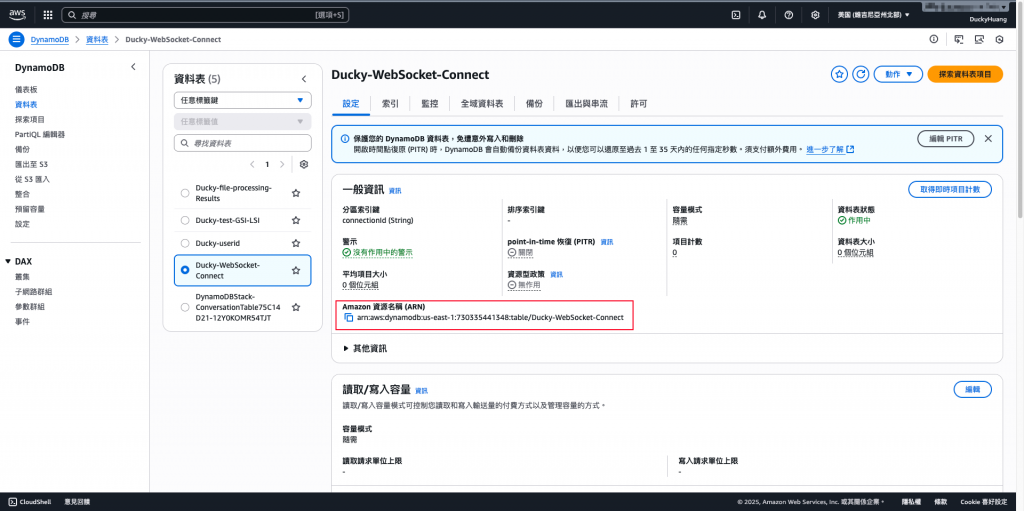Screen dimensions: 1024x511
Task: Open the DynamoDB breadcrumb link
Action: [52, 39]
